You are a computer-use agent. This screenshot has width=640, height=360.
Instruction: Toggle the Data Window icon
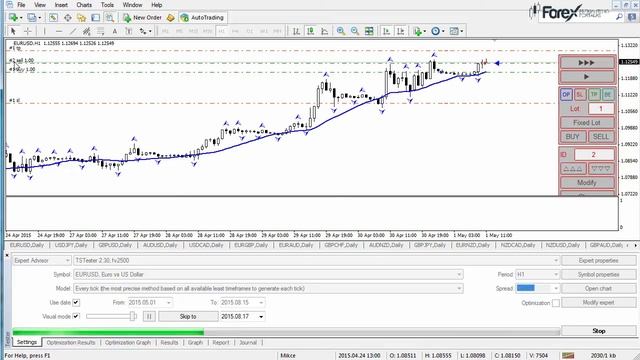(67, 18)
